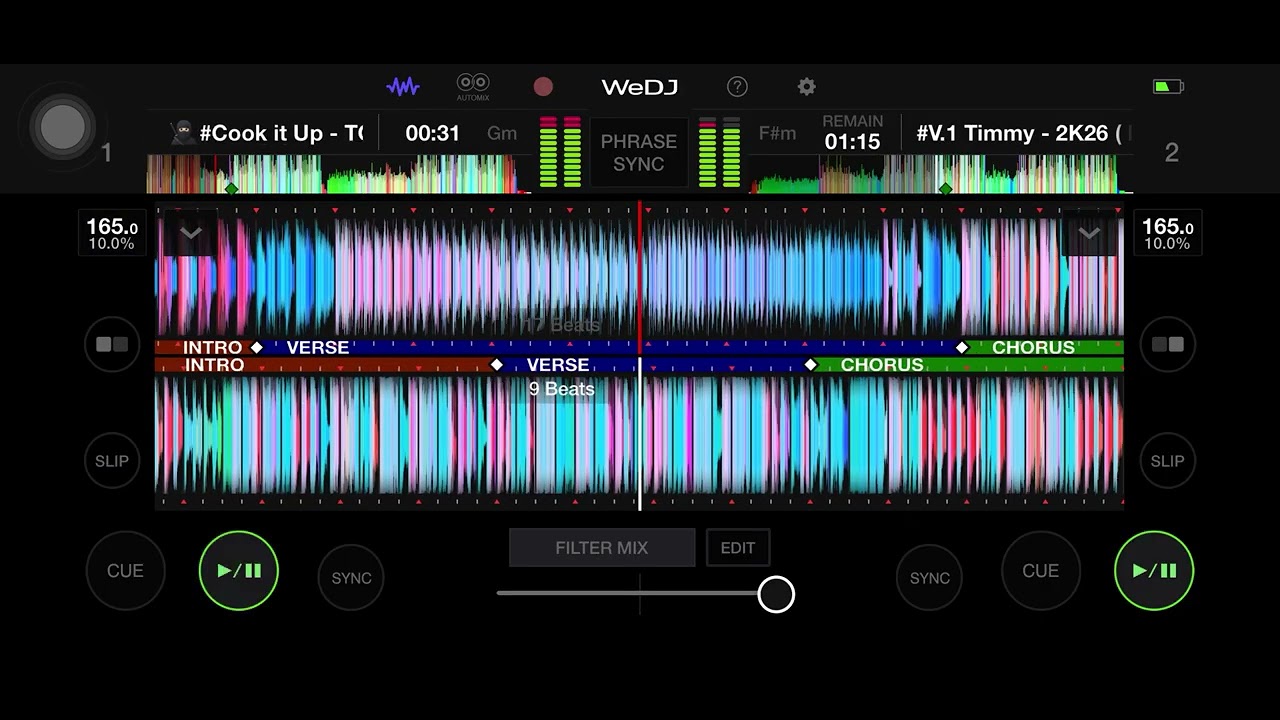Enable SLIP mode on deck 2
This screenshot has width=1280, height=720.
(x=1167, y=461)
